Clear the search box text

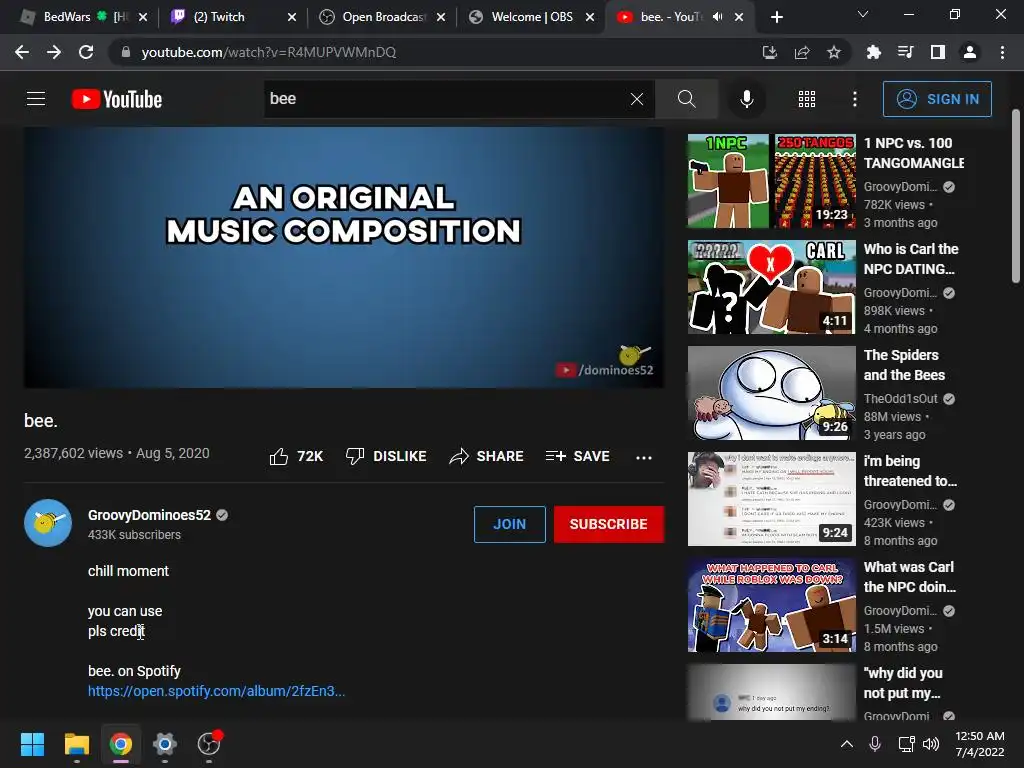click(637, 99)
